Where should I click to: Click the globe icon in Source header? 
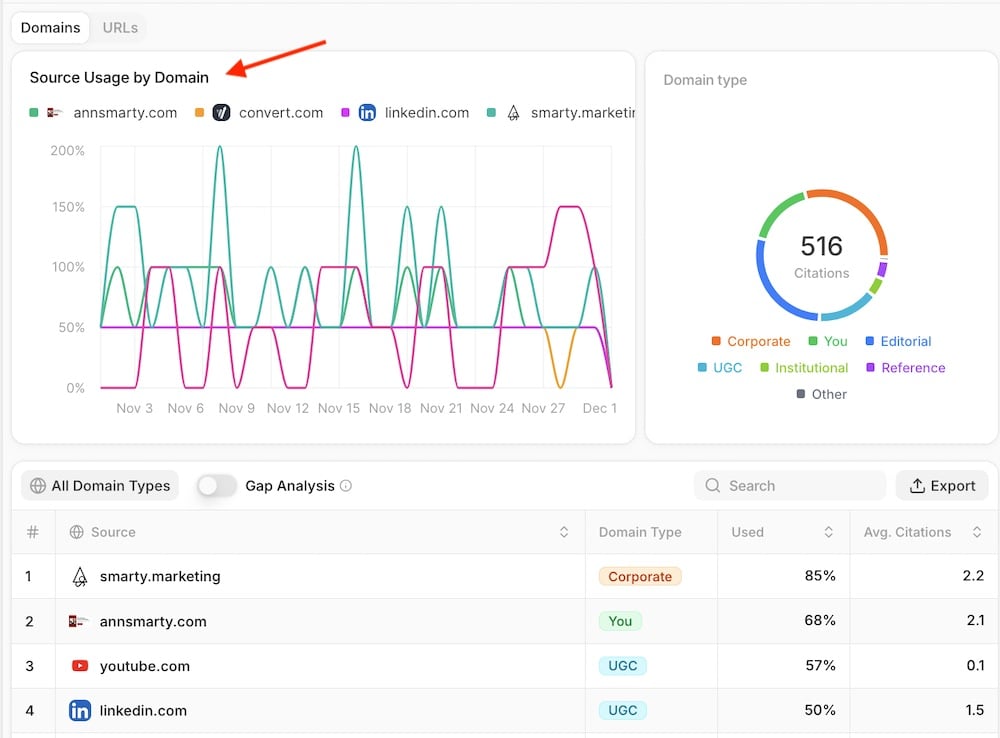[76, 532]
